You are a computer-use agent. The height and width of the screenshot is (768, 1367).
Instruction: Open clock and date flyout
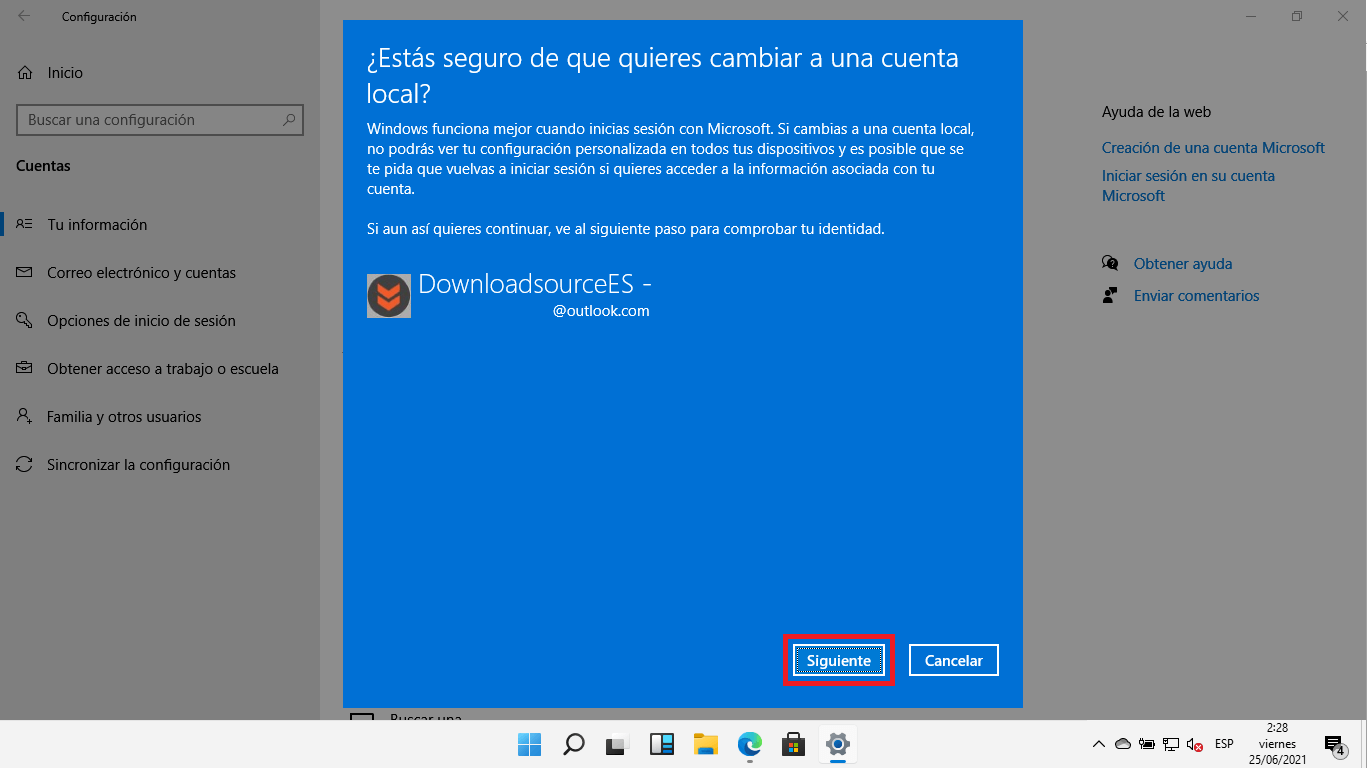coord(1277,744)
